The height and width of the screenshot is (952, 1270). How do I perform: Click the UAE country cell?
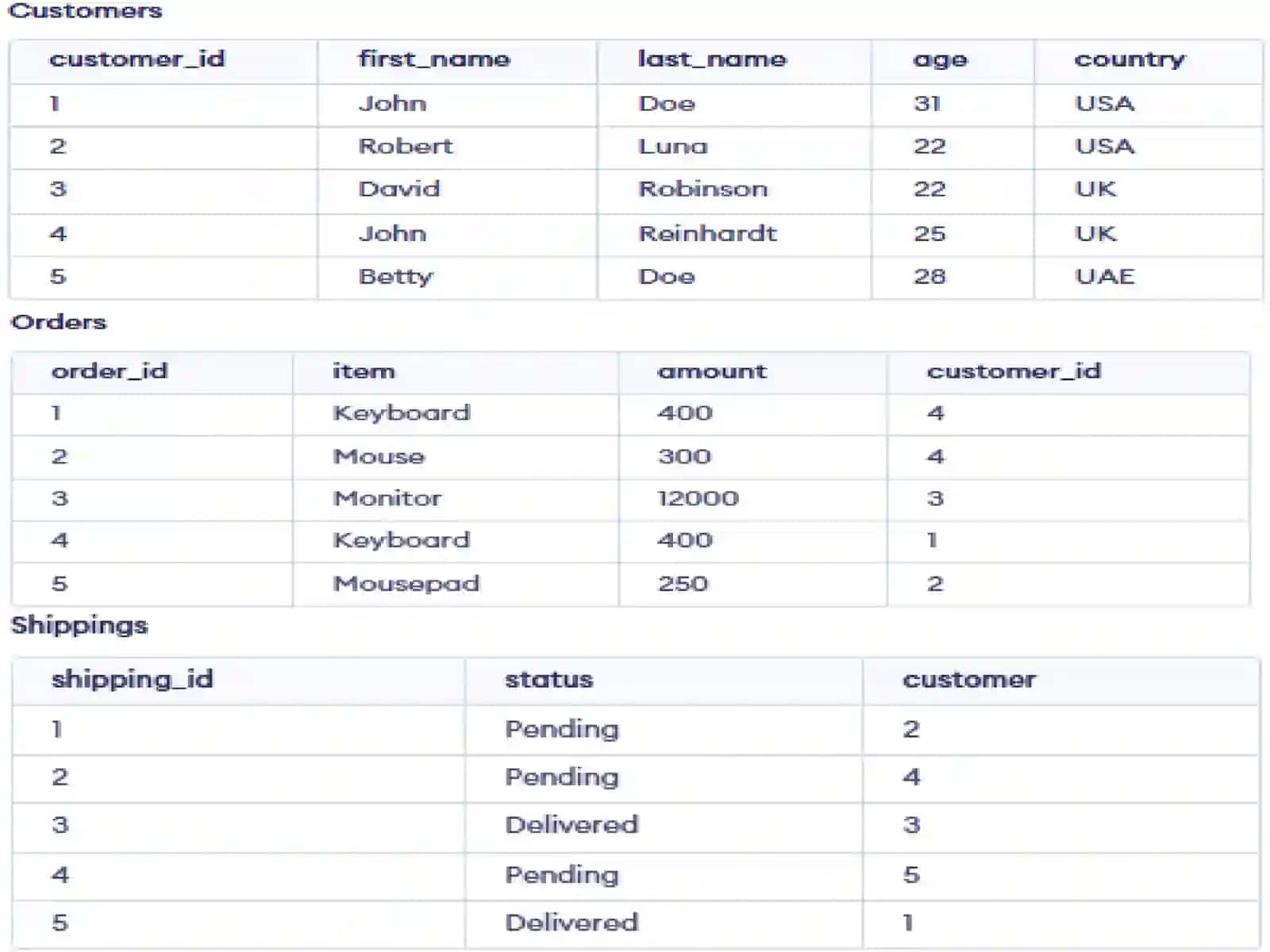(x=1105, y=276)
